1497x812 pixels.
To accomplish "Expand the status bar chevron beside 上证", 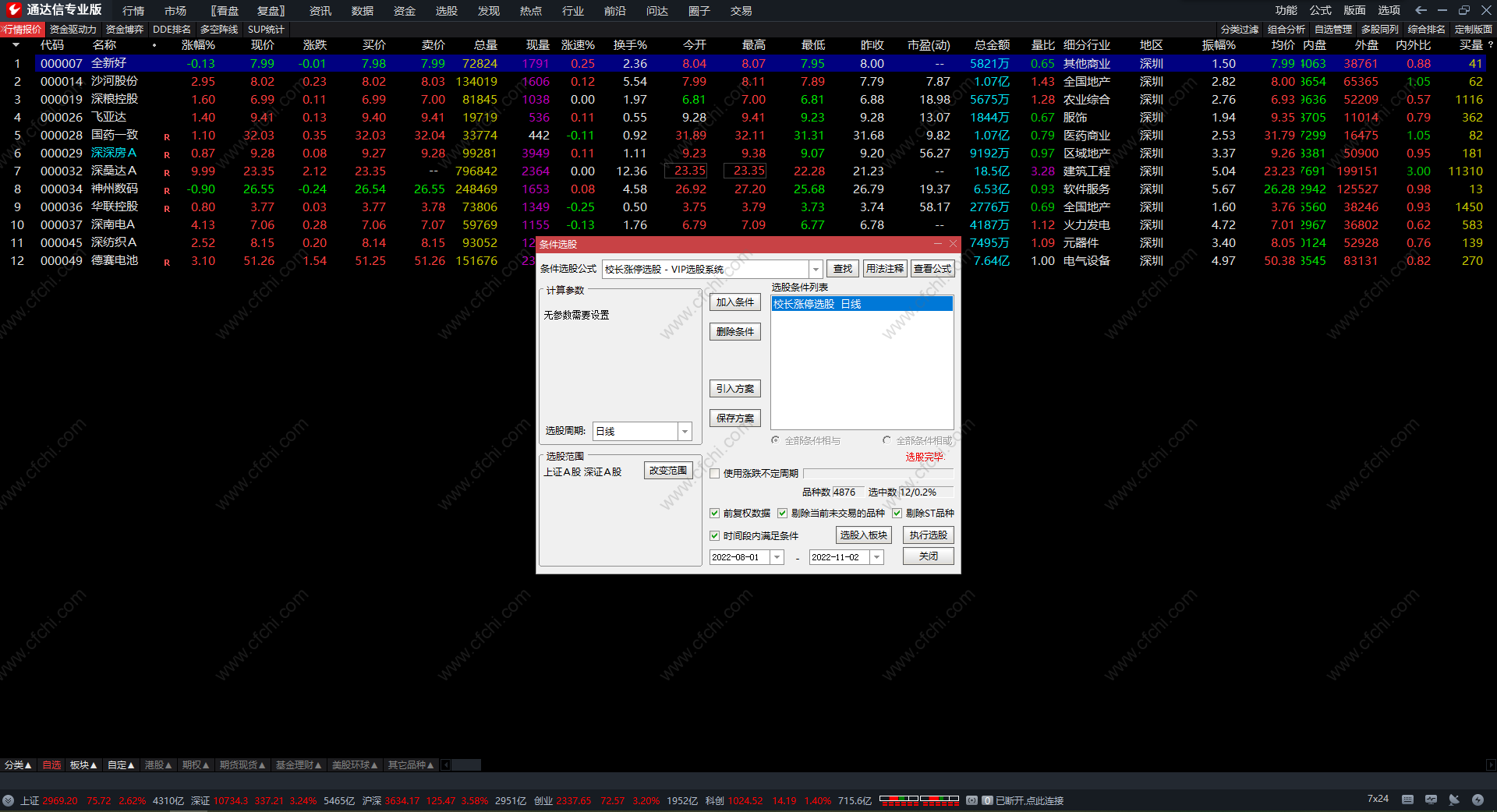I will click(9, 800).
